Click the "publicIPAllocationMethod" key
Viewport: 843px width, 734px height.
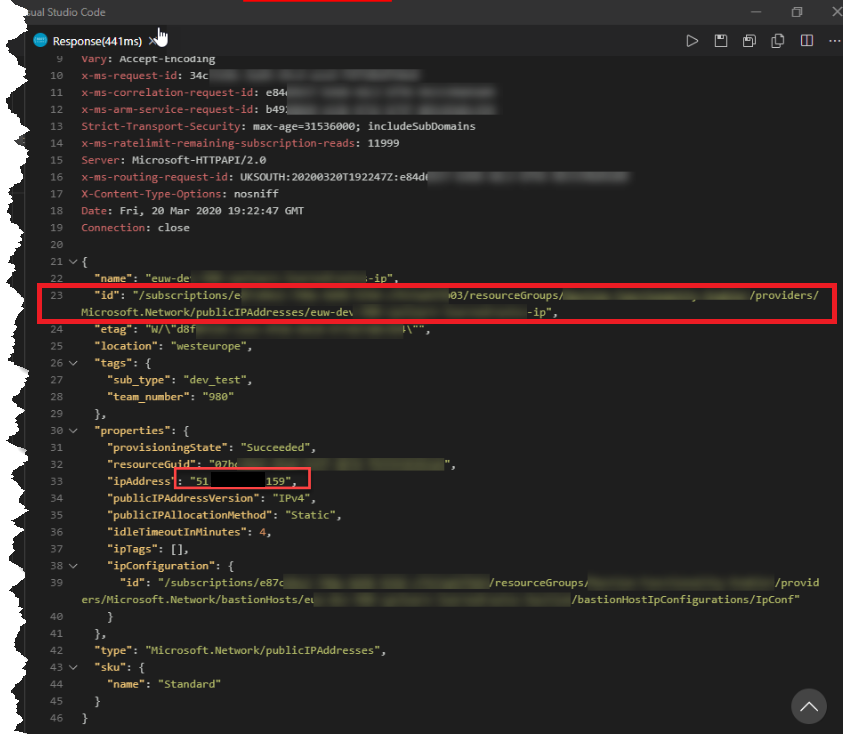point(189,515)
